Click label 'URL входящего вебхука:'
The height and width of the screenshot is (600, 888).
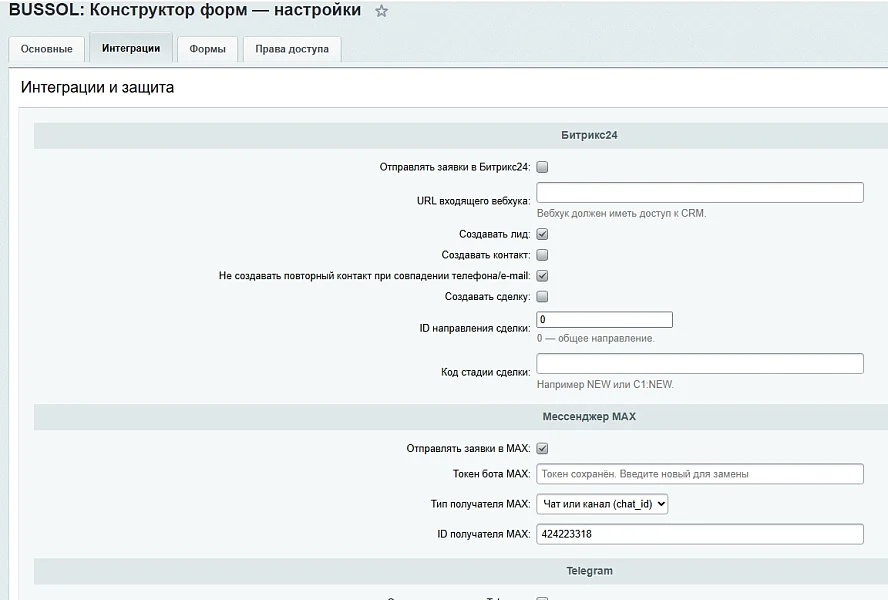point(473,201)
